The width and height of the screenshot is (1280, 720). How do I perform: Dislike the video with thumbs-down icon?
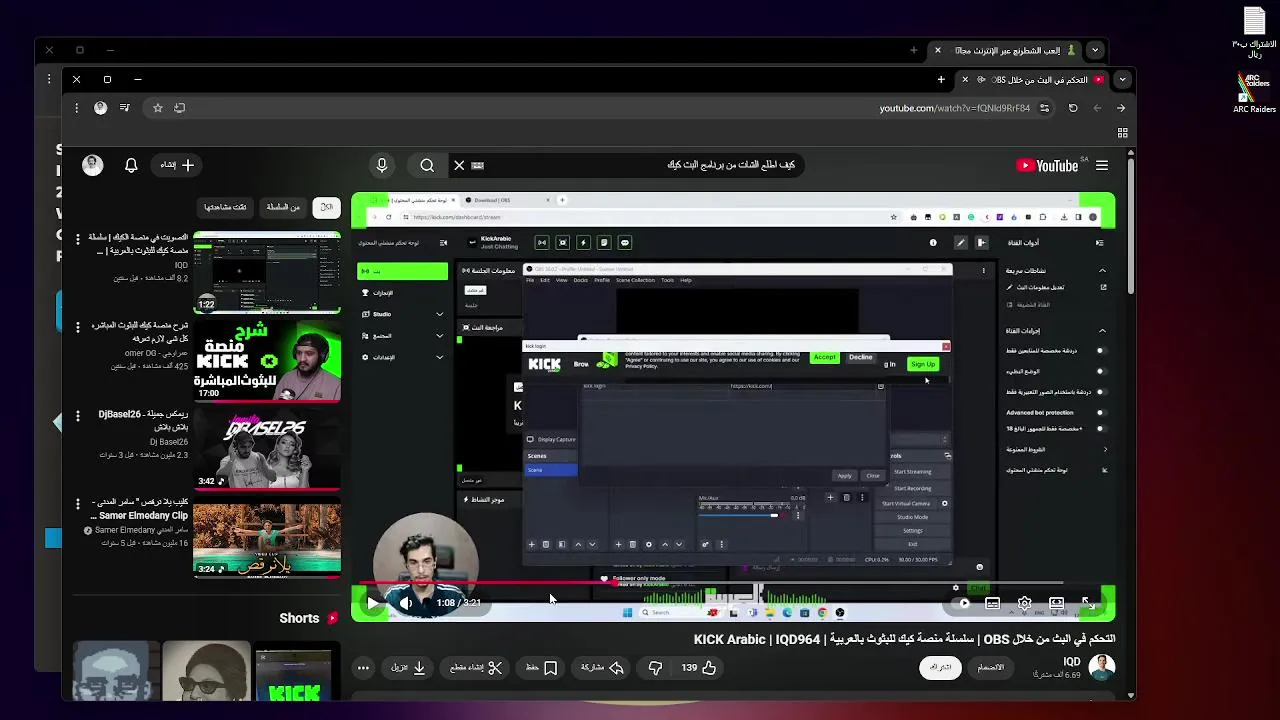click(x=655, y=667)
